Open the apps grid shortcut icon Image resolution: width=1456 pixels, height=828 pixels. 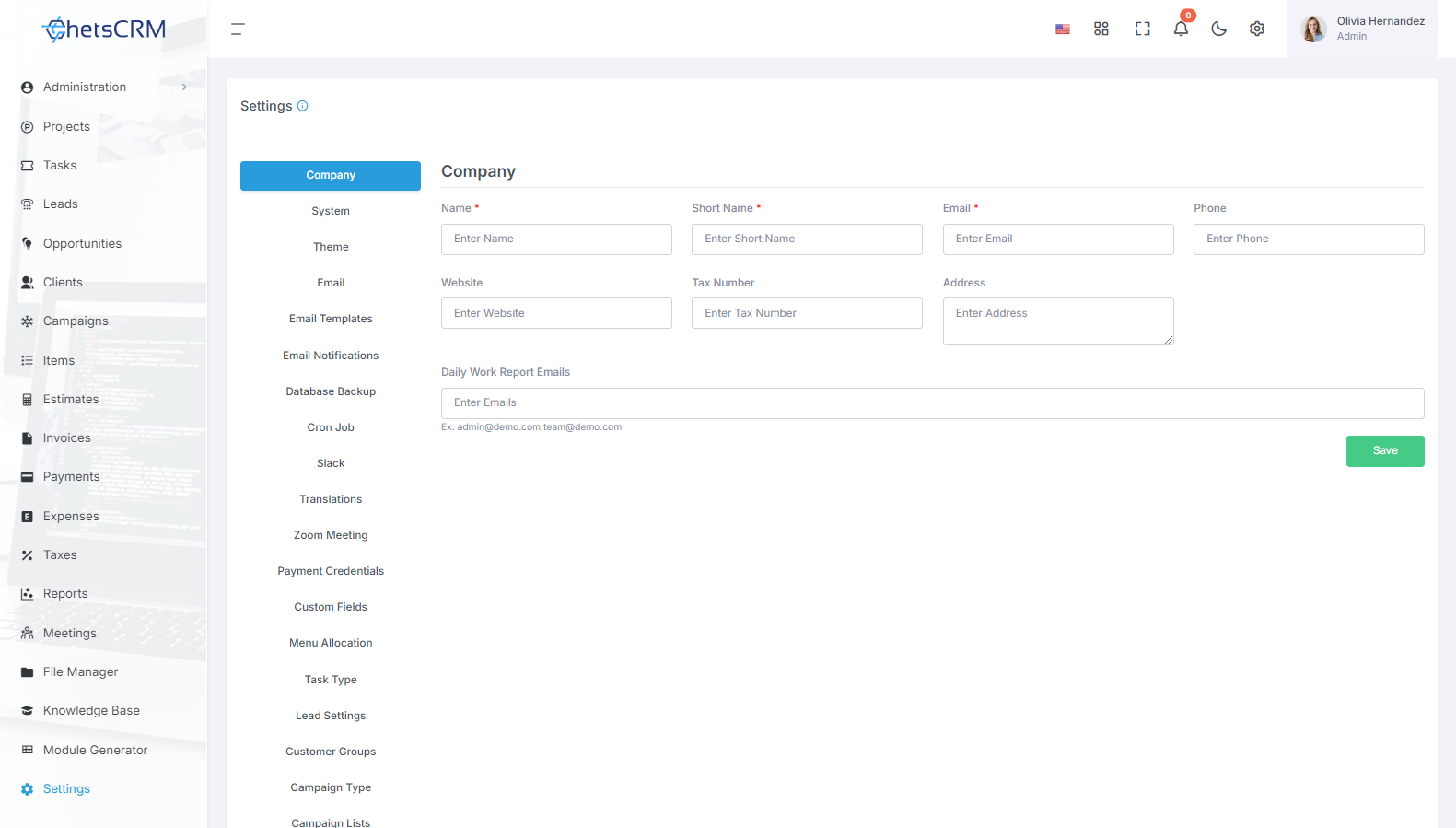1101,29
